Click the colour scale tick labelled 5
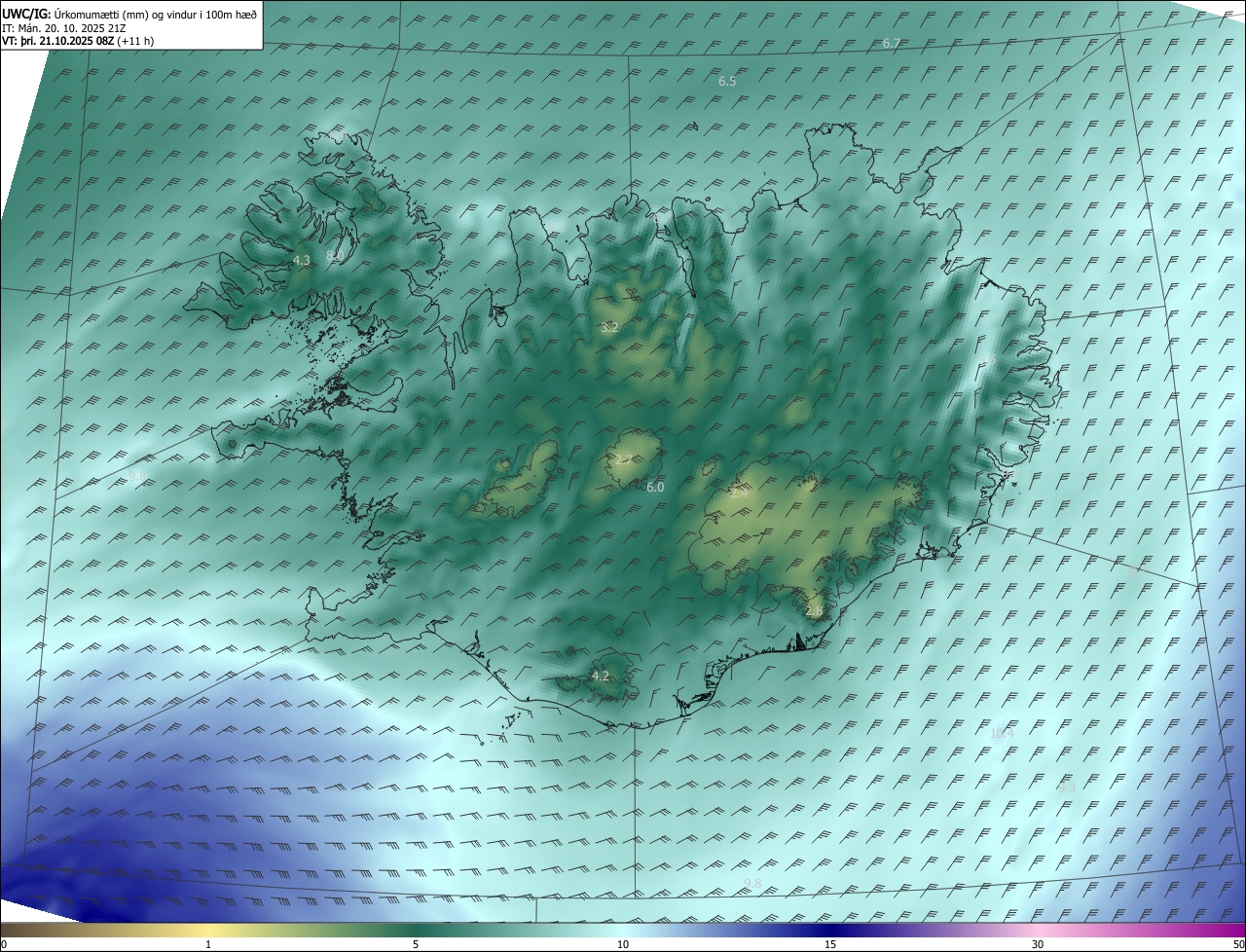Image resolution: width=1246 pixels, height=952 pixels. coord(416,944)
